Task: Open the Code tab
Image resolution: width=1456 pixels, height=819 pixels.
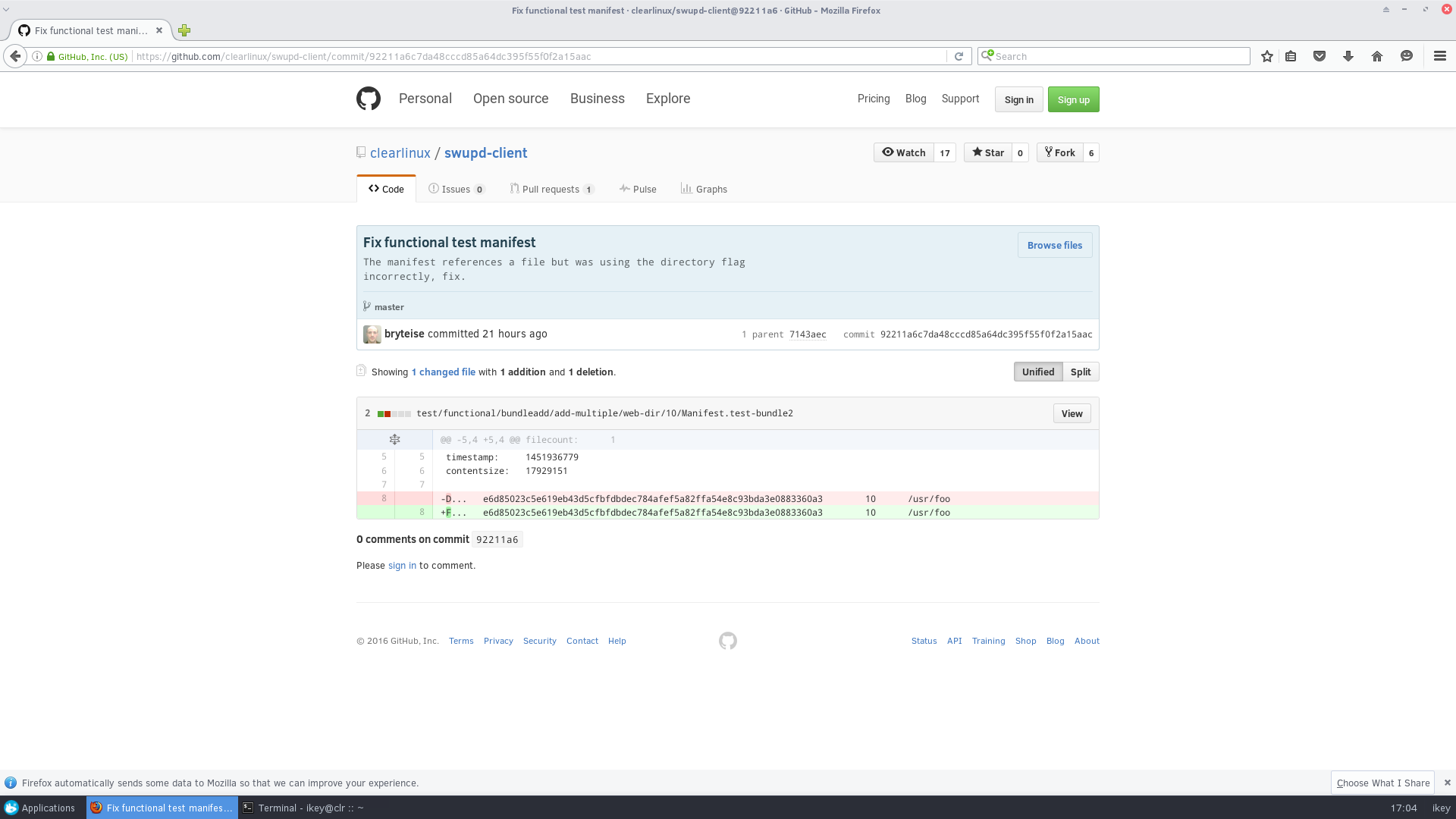Action: [386, 189]
